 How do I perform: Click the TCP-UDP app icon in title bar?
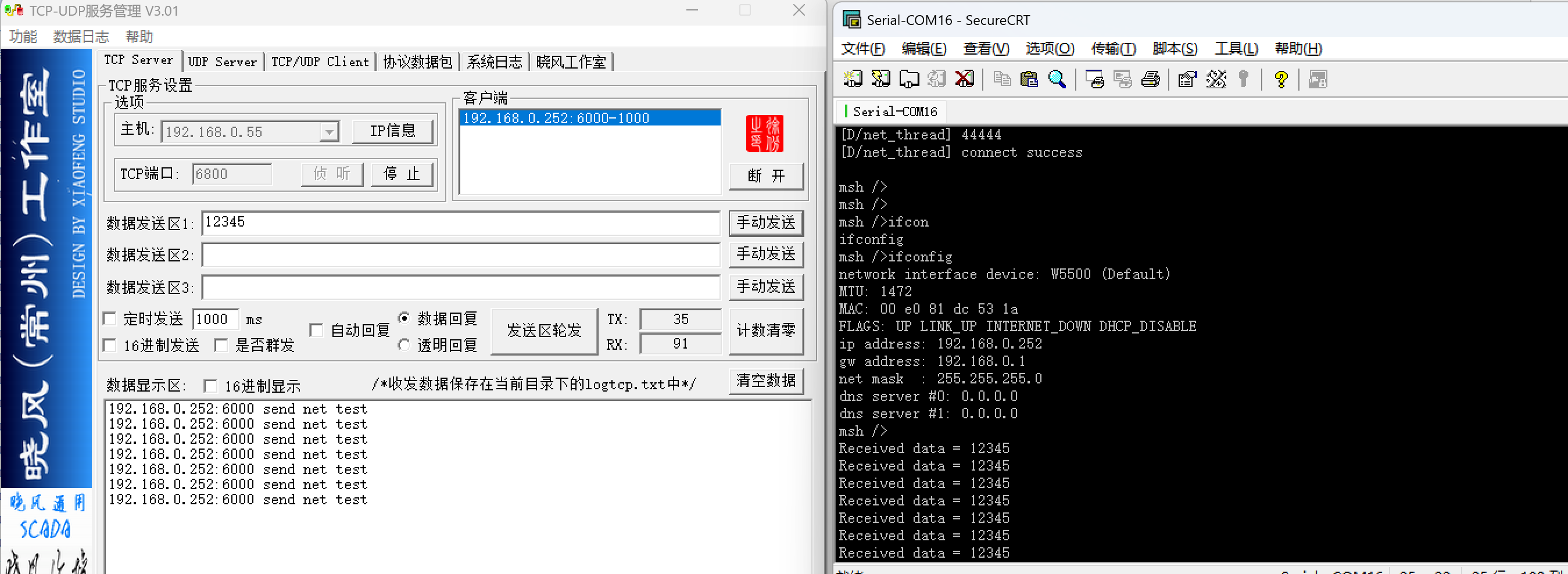[13, 10]
